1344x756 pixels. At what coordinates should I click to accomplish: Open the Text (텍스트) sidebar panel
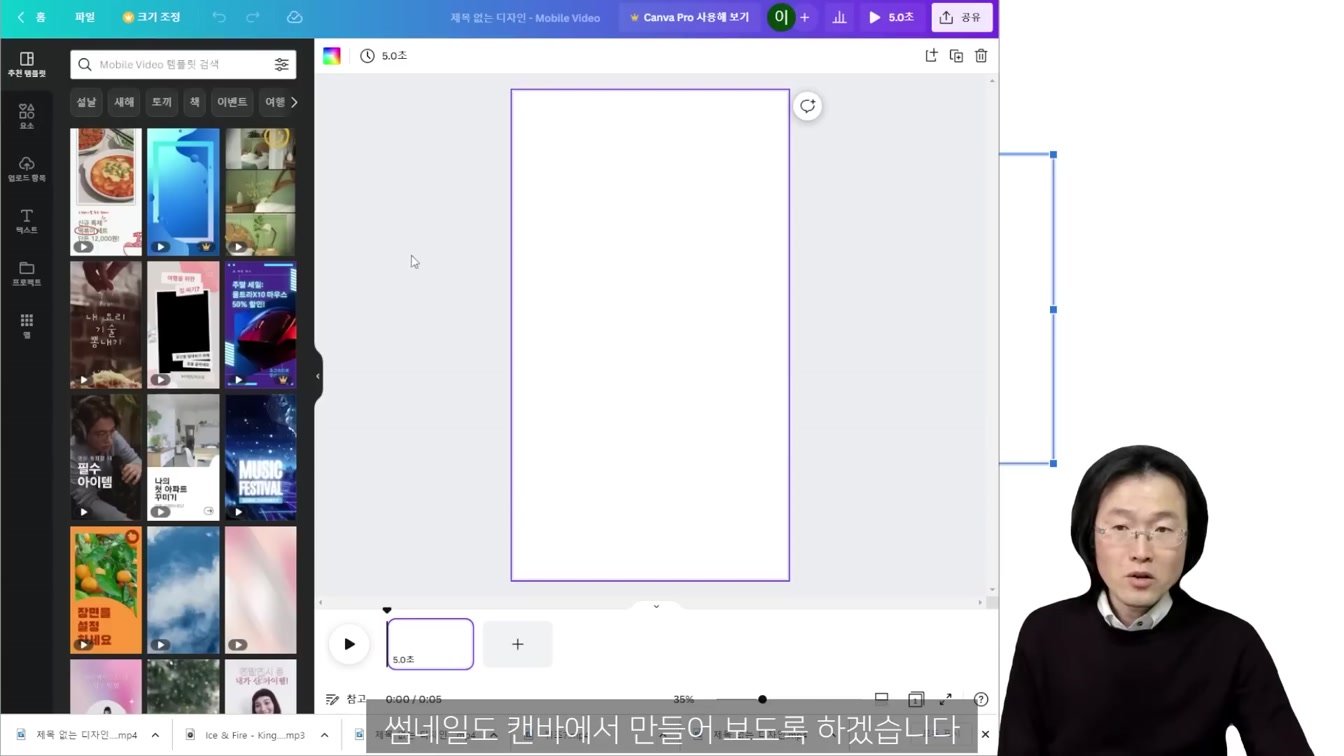(27, 221)
